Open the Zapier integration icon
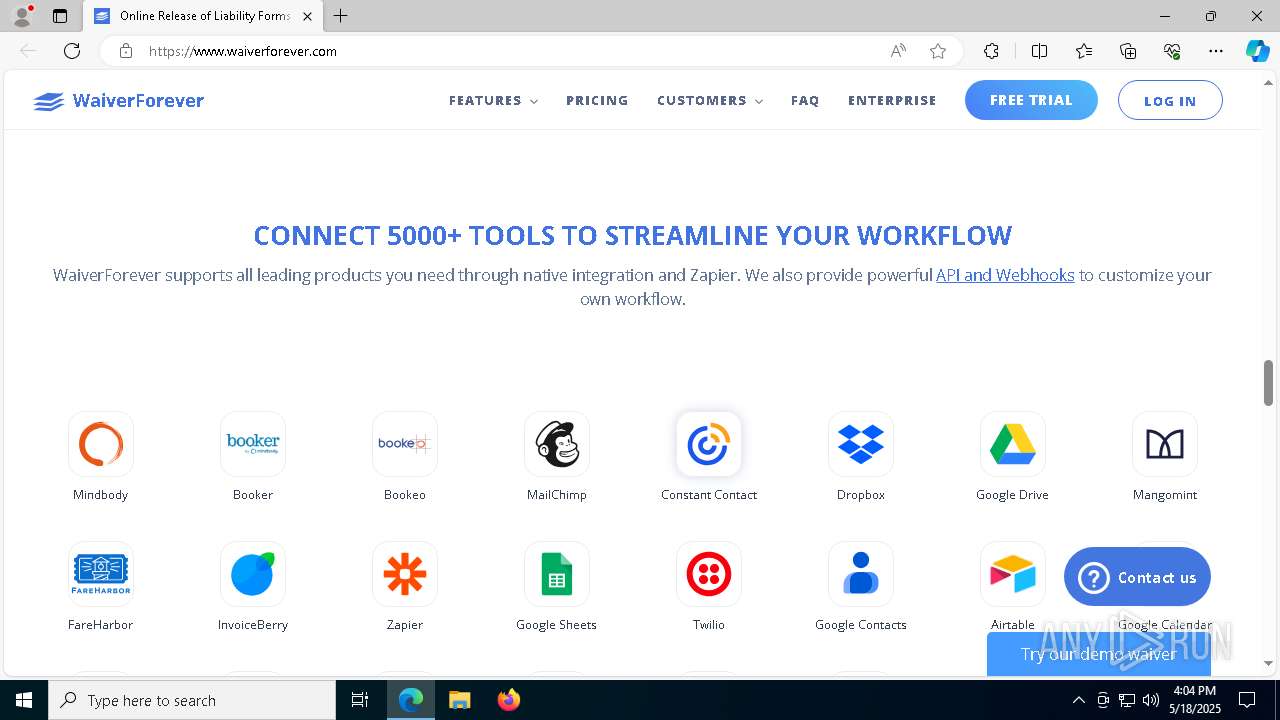 pyautogui.click(x=405, y=574)
